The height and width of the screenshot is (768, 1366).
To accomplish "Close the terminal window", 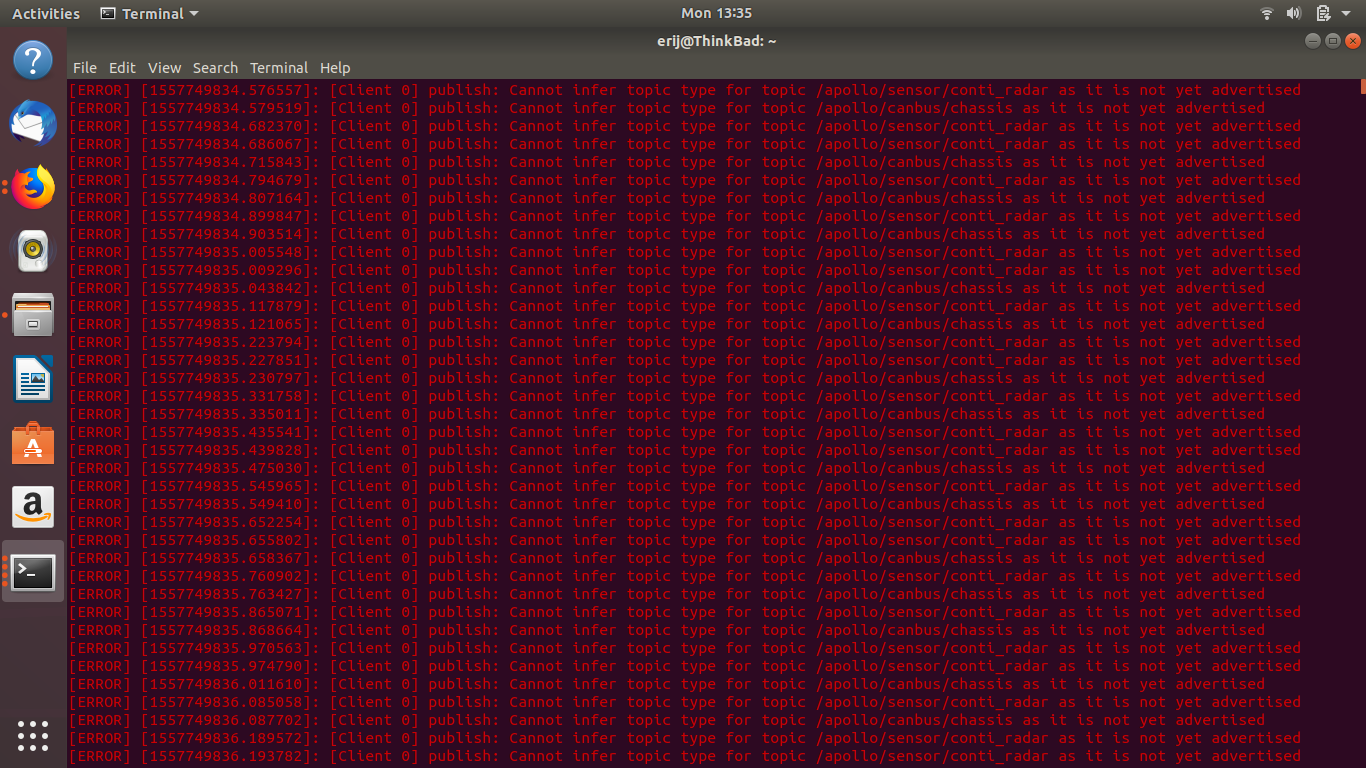I will pos(1353,41).
